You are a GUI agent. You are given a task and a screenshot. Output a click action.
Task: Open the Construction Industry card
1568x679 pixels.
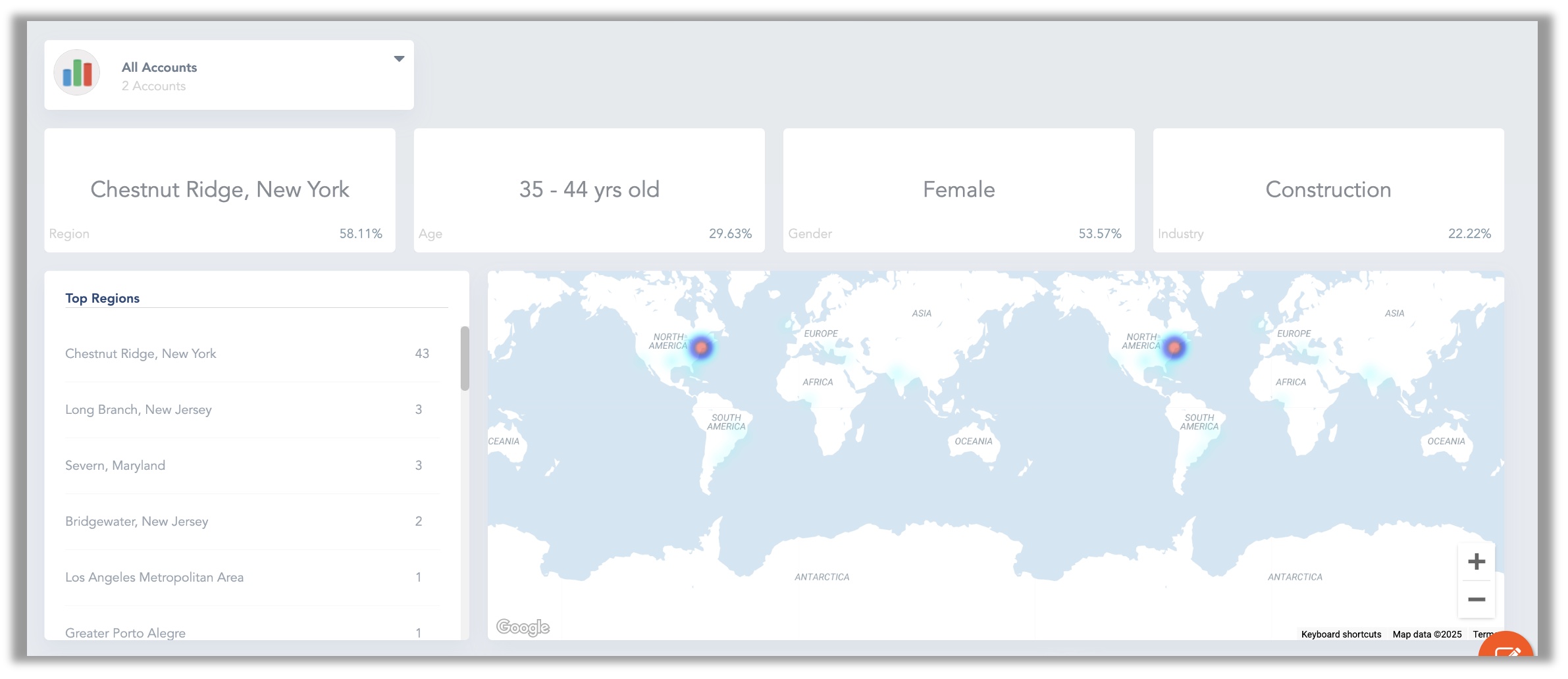[1328, 190]
